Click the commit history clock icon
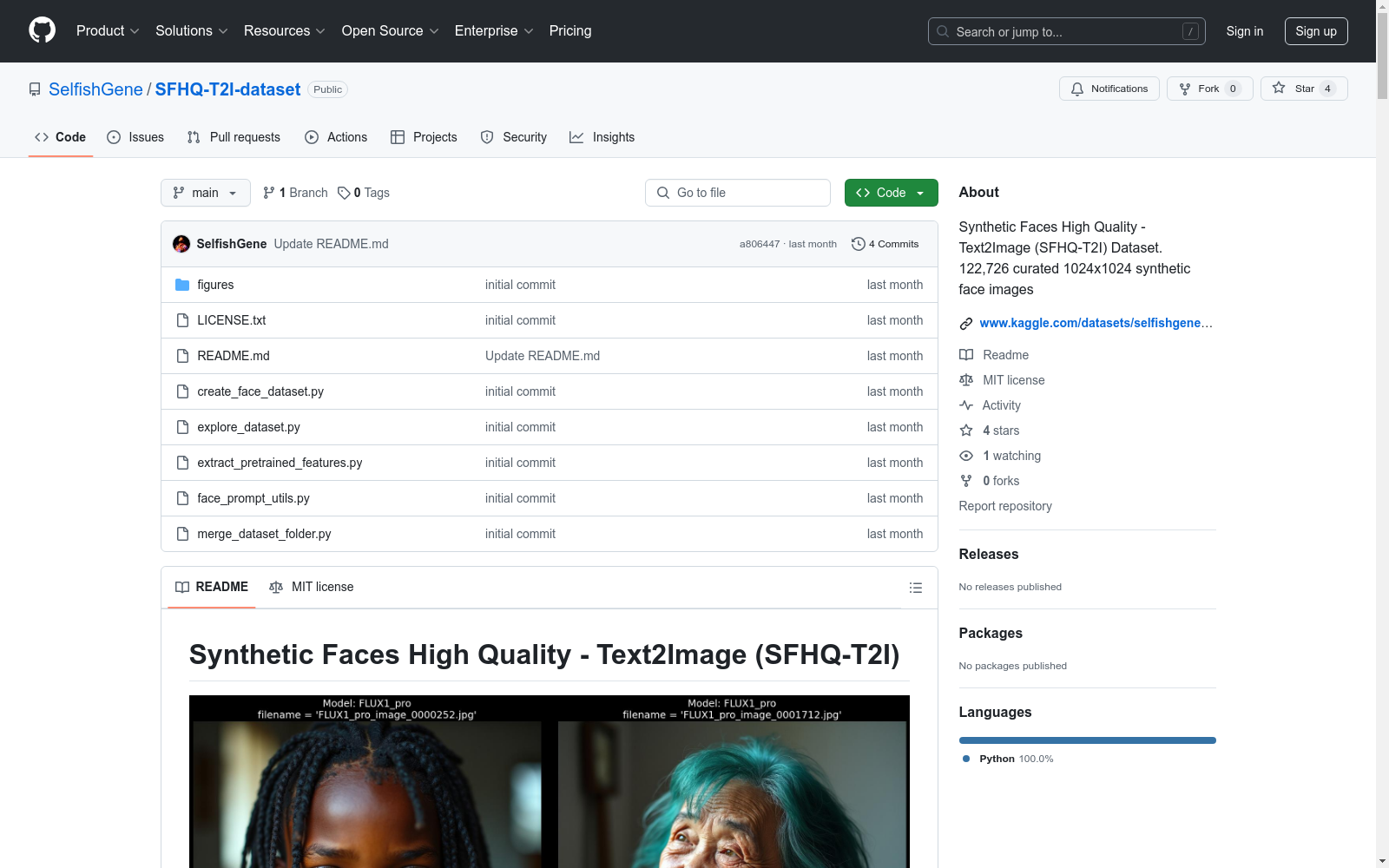 [859, 244]
